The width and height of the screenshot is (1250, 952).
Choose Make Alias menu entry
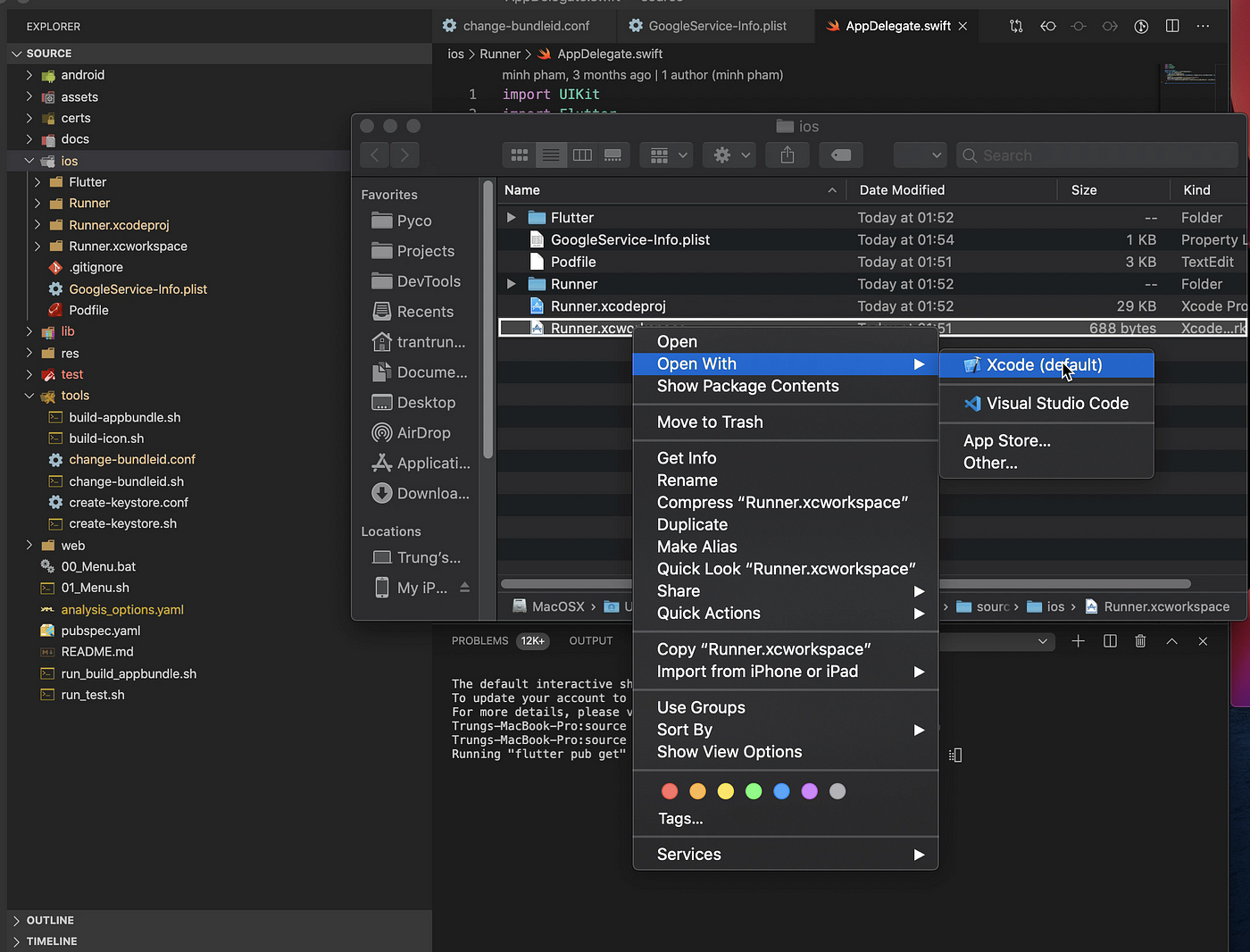(x=785, y=547)
